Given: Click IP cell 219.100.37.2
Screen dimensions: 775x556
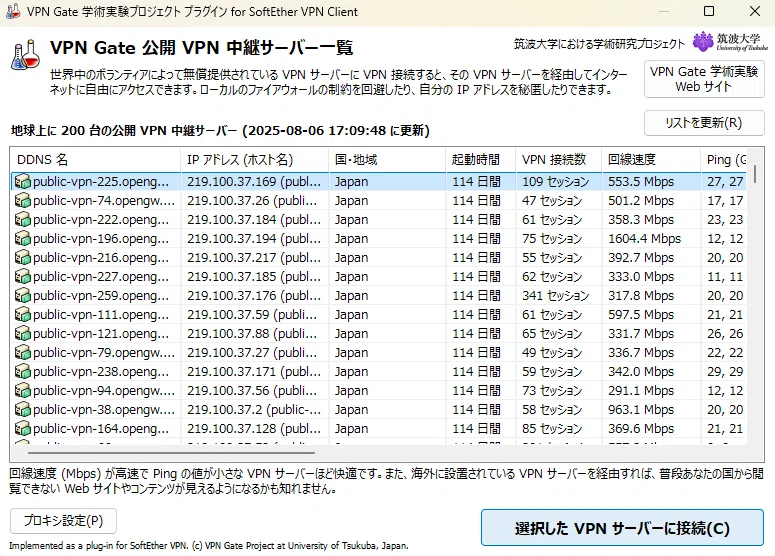Looking at the screenshot, I should (x=254, y=410).
